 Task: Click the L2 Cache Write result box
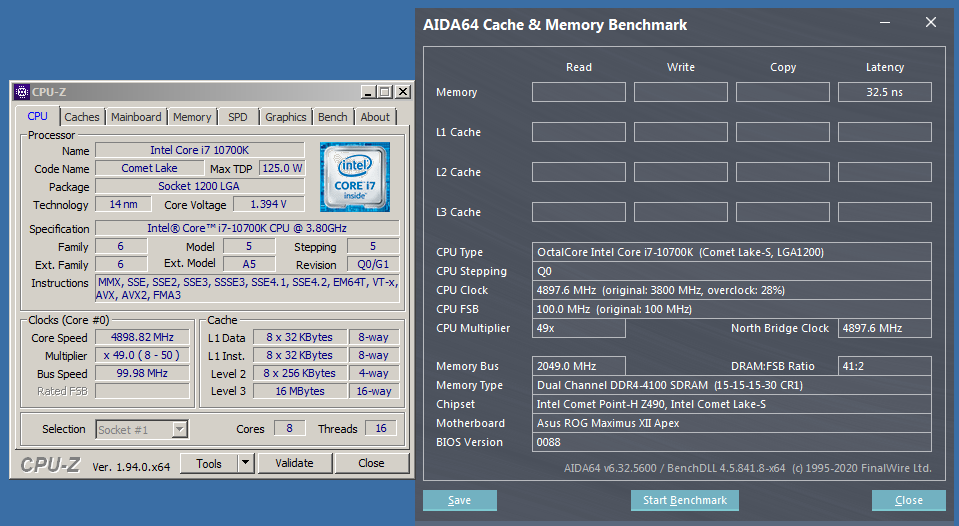tap(681, 172)
